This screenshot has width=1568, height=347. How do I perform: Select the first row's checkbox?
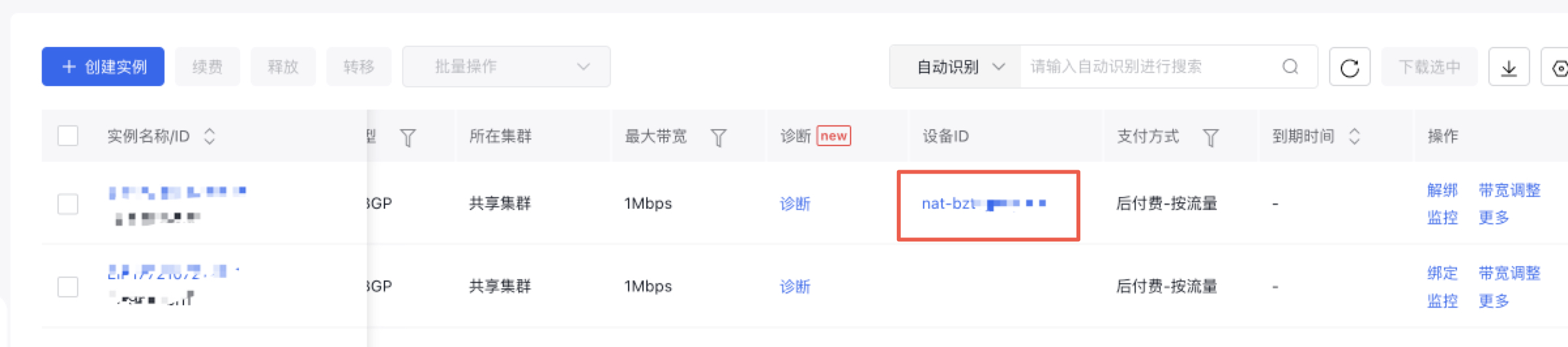point(68,204)
